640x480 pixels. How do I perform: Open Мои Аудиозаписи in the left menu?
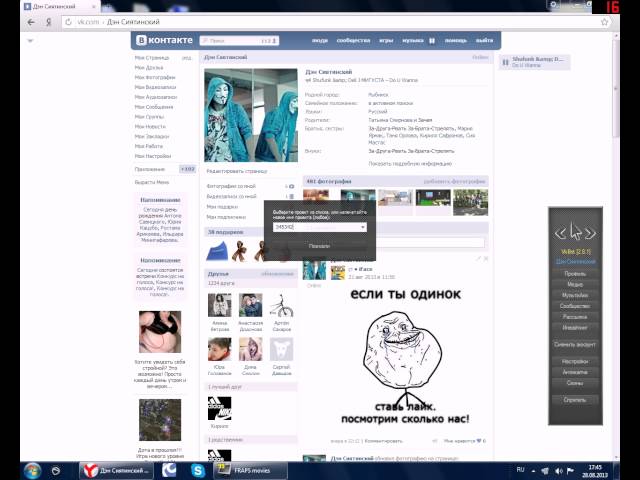click(156, 97)
